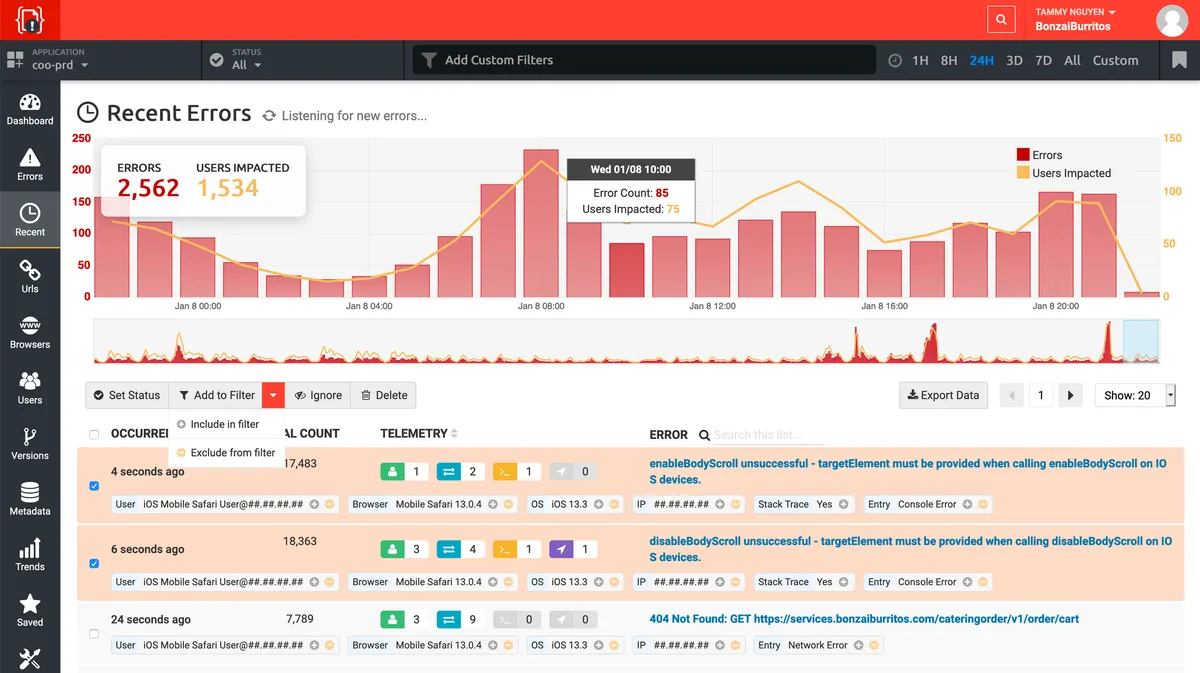Click the Export Data button
Image resolution: width=1200 pixels, height=673 pixels.
(x=943, y=395)
